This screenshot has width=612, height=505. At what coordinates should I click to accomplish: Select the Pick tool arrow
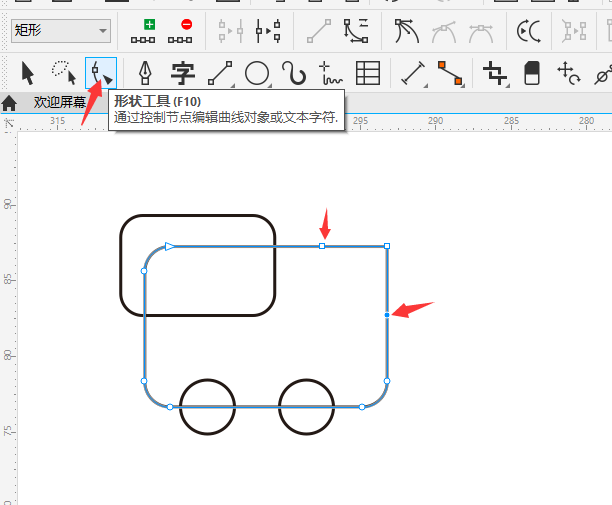[x=27, y=73]
